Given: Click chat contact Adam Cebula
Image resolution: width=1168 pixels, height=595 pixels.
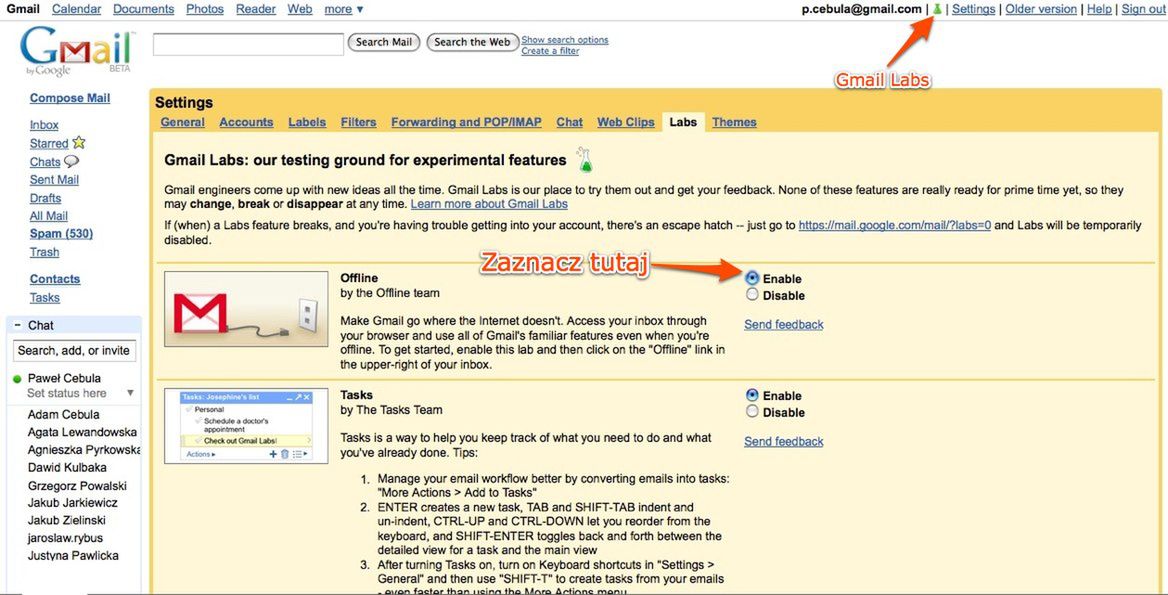Looking at the screenshot, I should pyautogui.click(x=63, y=415).
